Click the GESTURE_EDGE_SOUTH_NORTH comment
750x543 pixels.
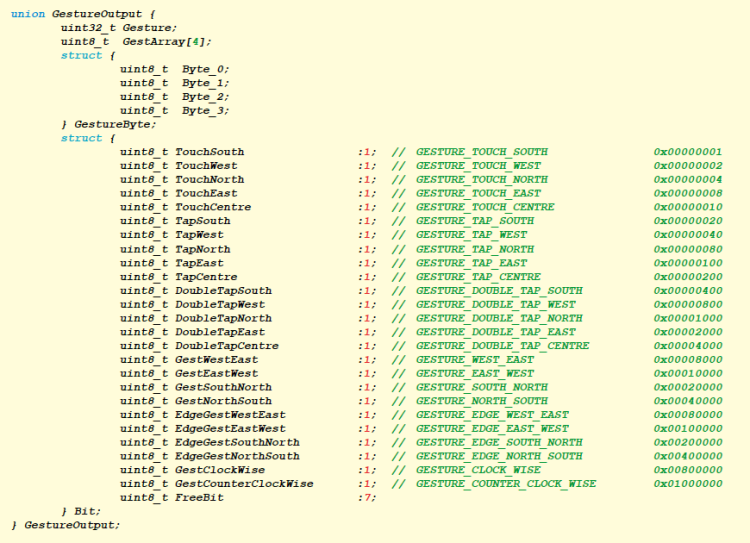pyautogui.click(x=499, y=442)
